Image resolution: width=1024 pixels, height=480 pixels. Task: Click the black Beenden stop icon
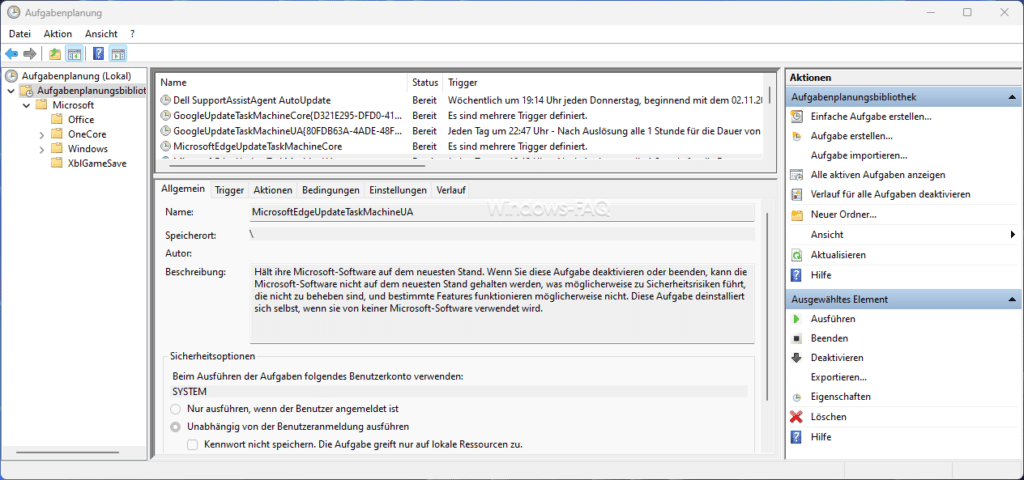796,339
